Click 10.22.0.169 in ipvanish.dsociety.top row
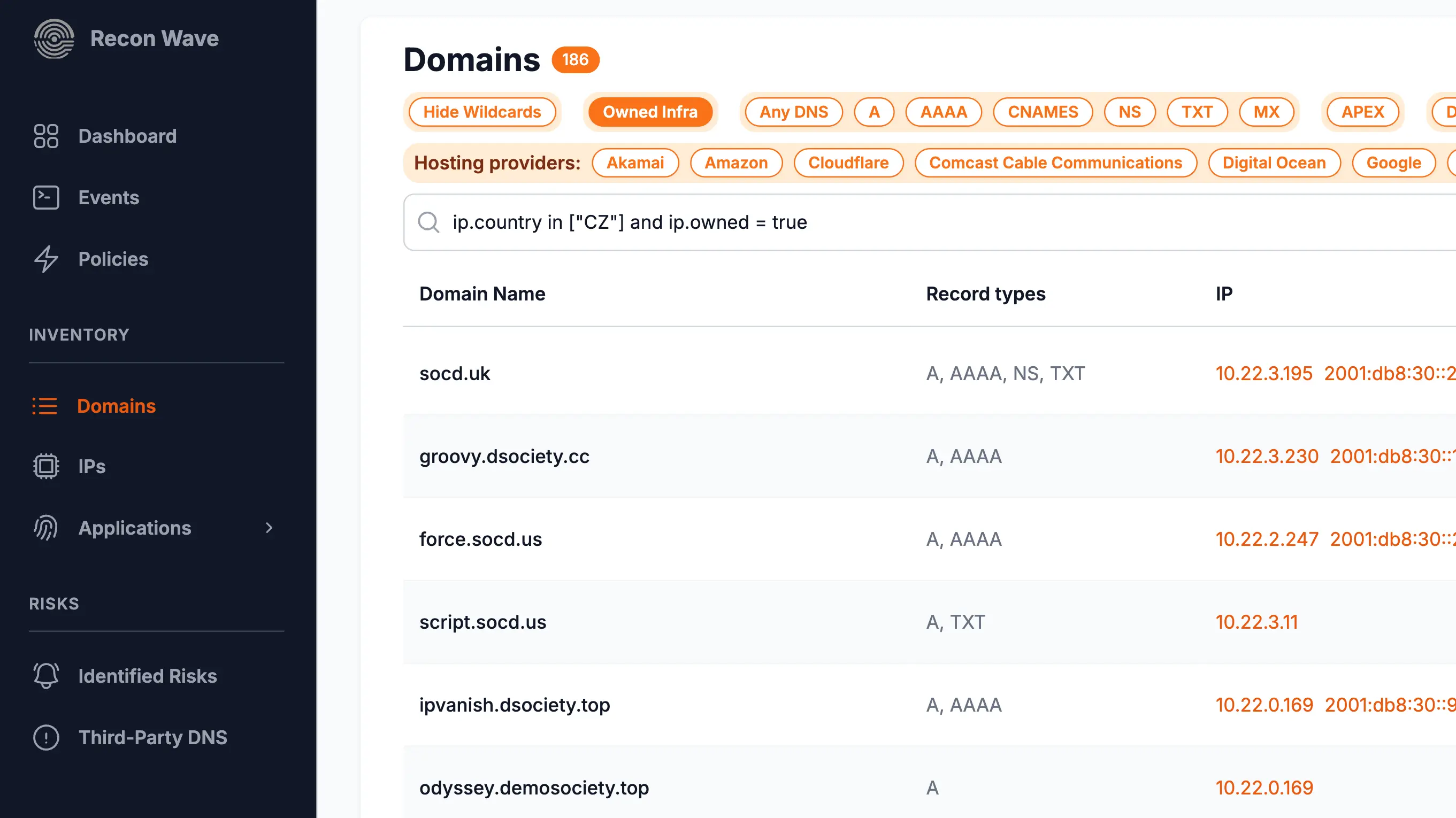 click(x=1264, y=705)
